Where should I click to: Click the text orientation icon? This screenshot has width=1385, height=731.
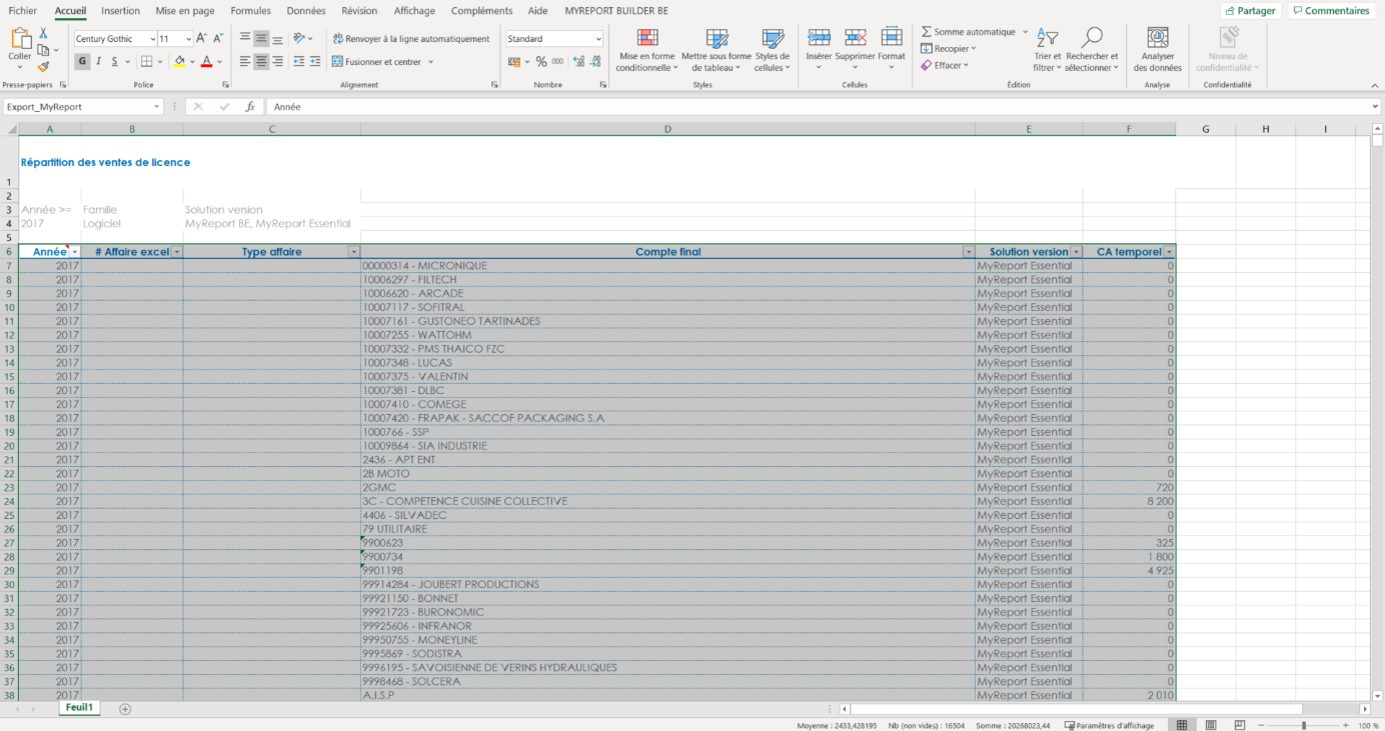299,39
